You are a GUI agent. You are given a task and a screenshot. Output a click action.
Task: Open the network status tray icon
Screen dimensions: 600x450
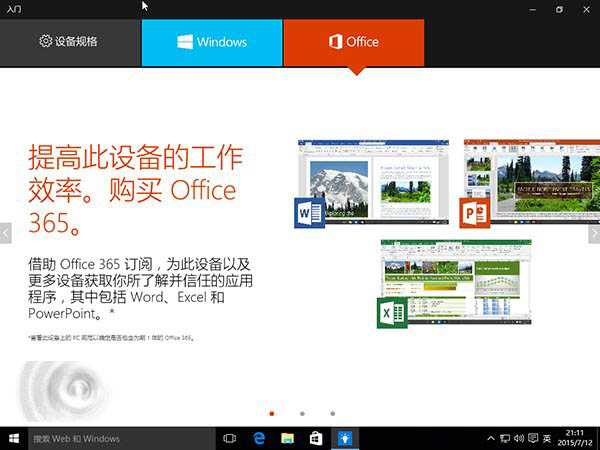click(x=505, y=439)
